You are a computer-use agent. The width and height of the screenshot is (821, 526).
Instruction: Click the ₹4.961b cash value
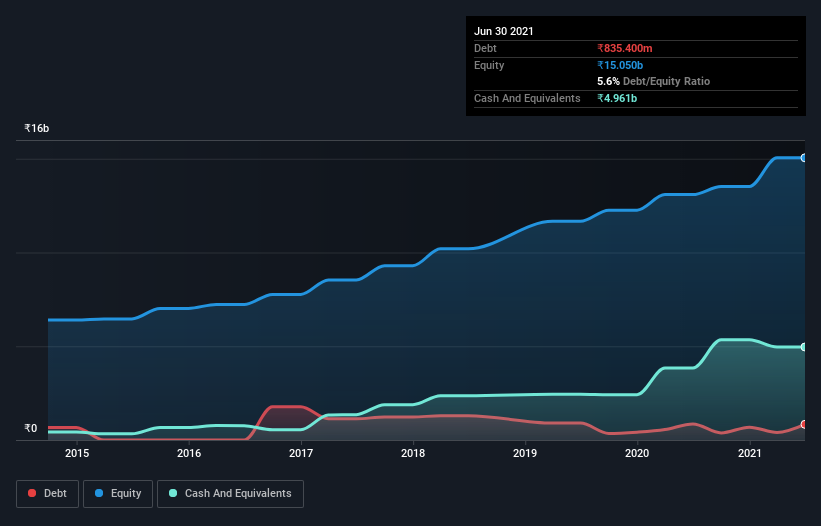pos(617,98)
